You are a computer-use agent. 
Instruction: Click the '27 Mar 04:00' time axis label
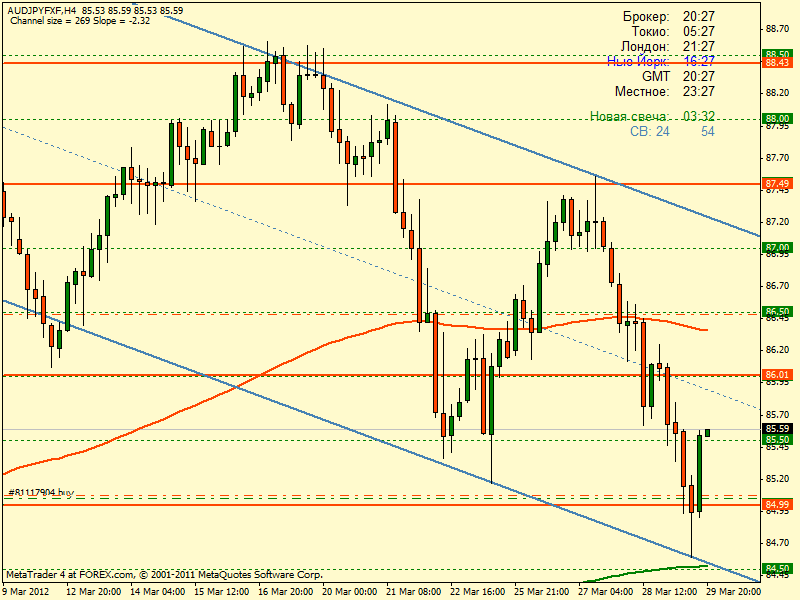[607, 592]
